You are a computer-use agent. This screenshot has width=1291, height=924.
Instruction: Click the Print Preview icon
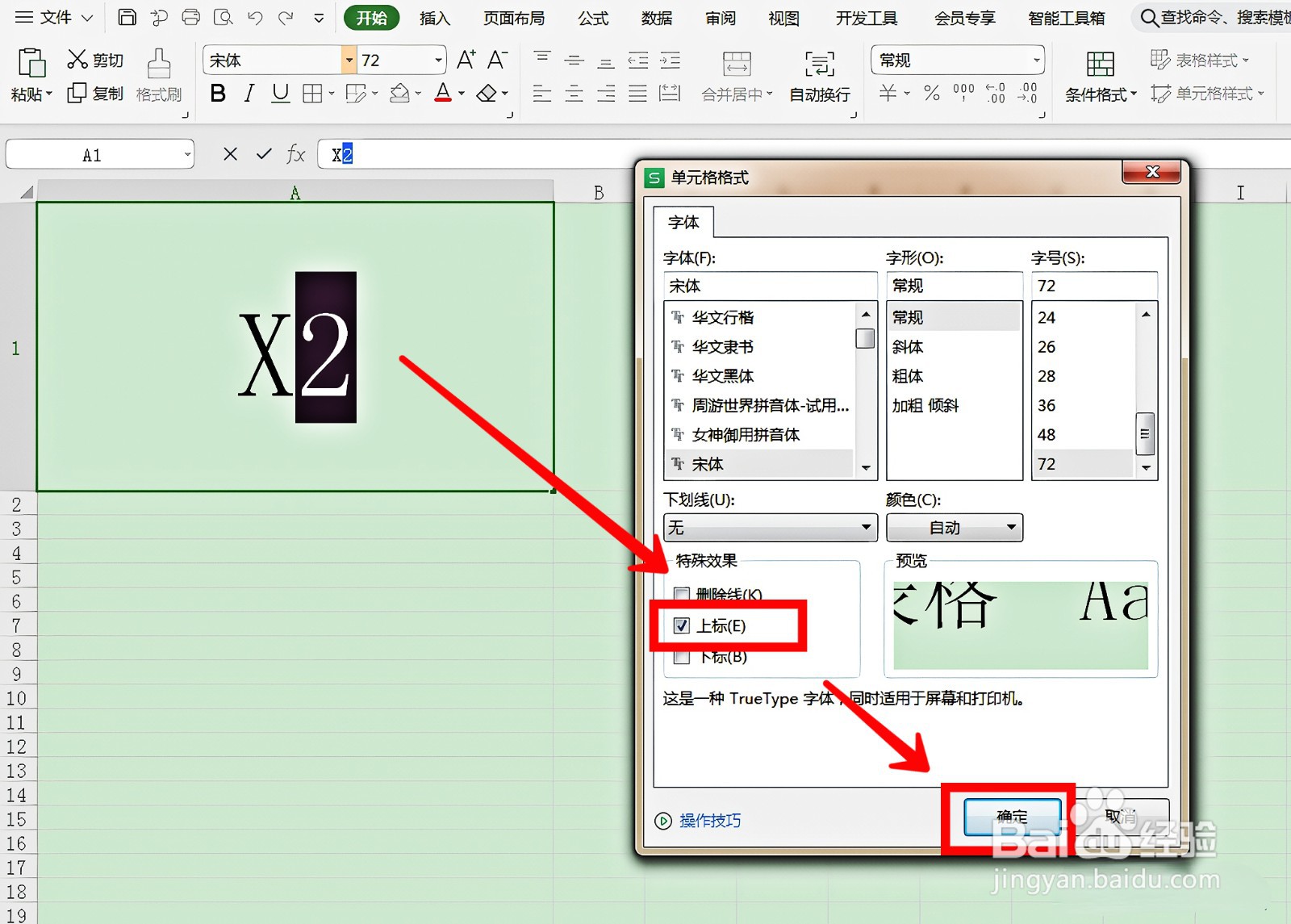pos(224,17)
